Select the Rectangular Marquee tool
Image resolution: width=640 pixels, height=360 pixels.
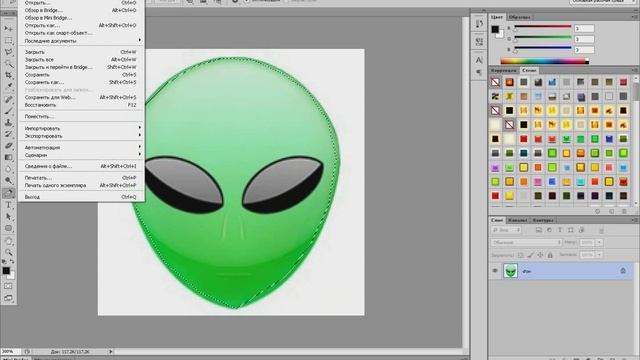click(x=8, y=41)
